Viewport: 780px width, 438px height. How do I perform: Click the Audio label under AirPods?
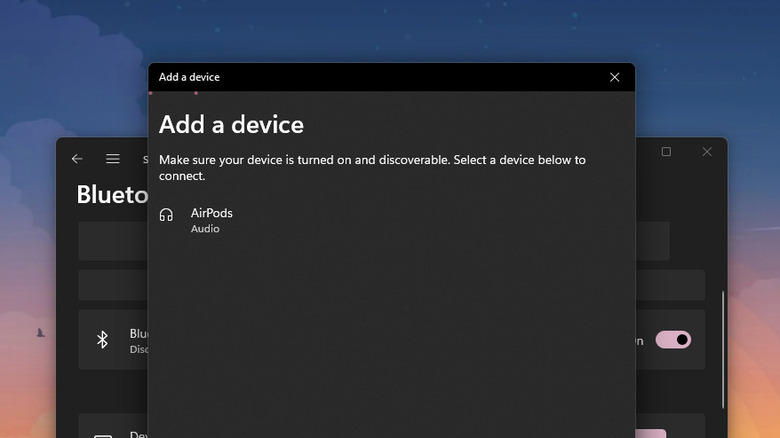pos(205,229)
